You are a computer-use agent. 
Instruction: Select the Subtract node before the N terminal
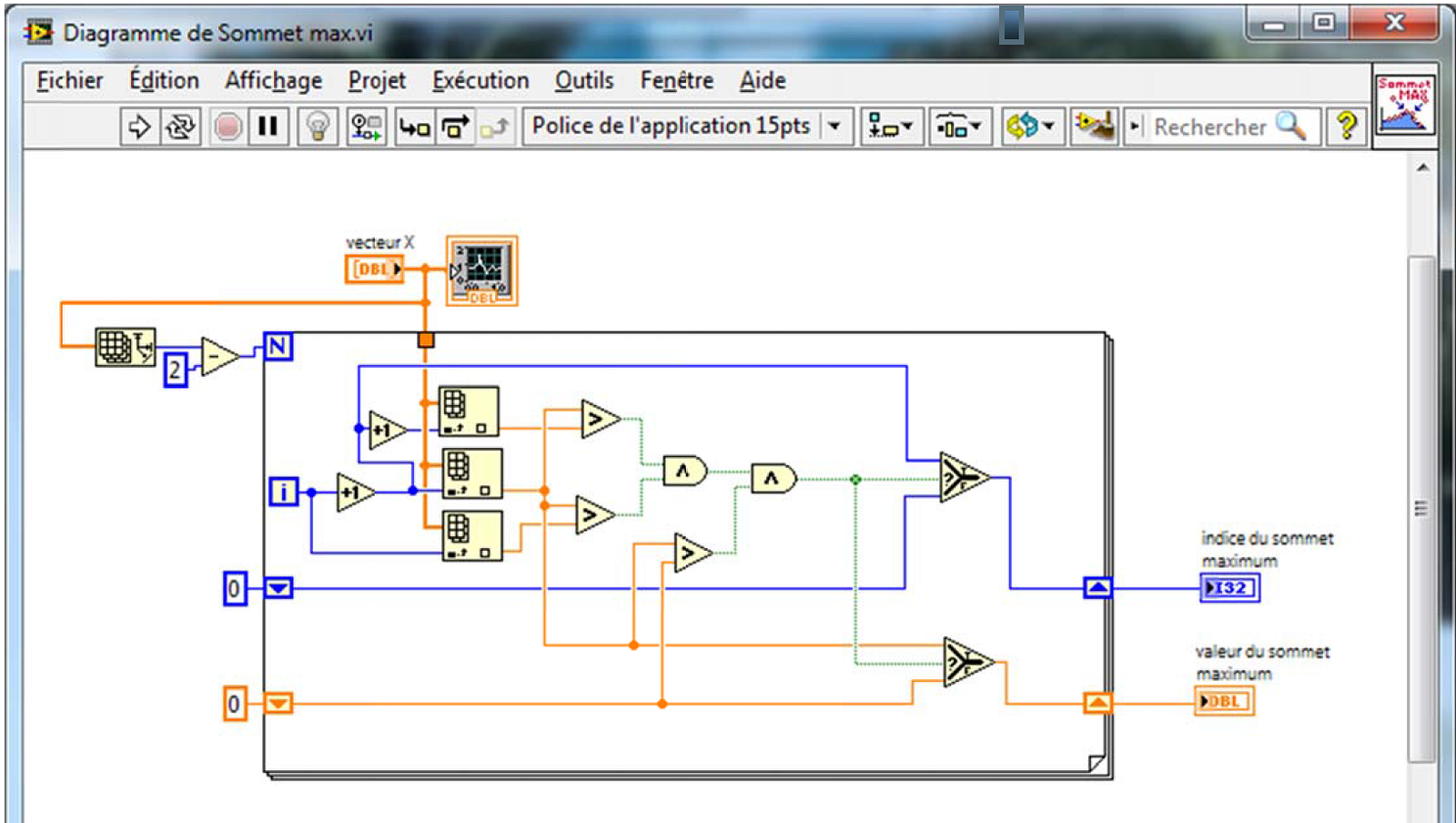pyautogui.click(x=218, y=356)
